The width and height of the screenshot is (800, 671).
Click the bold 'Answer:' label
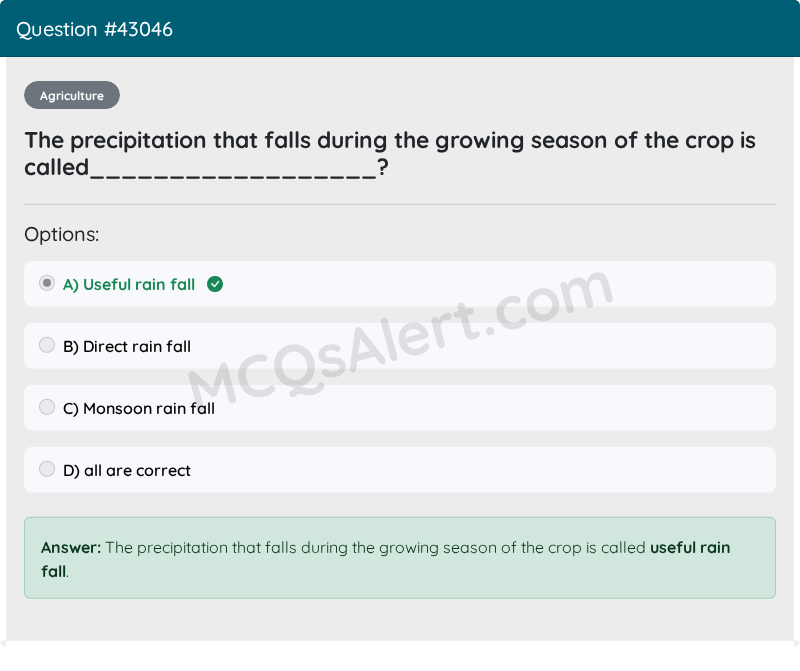click(71, 548)
